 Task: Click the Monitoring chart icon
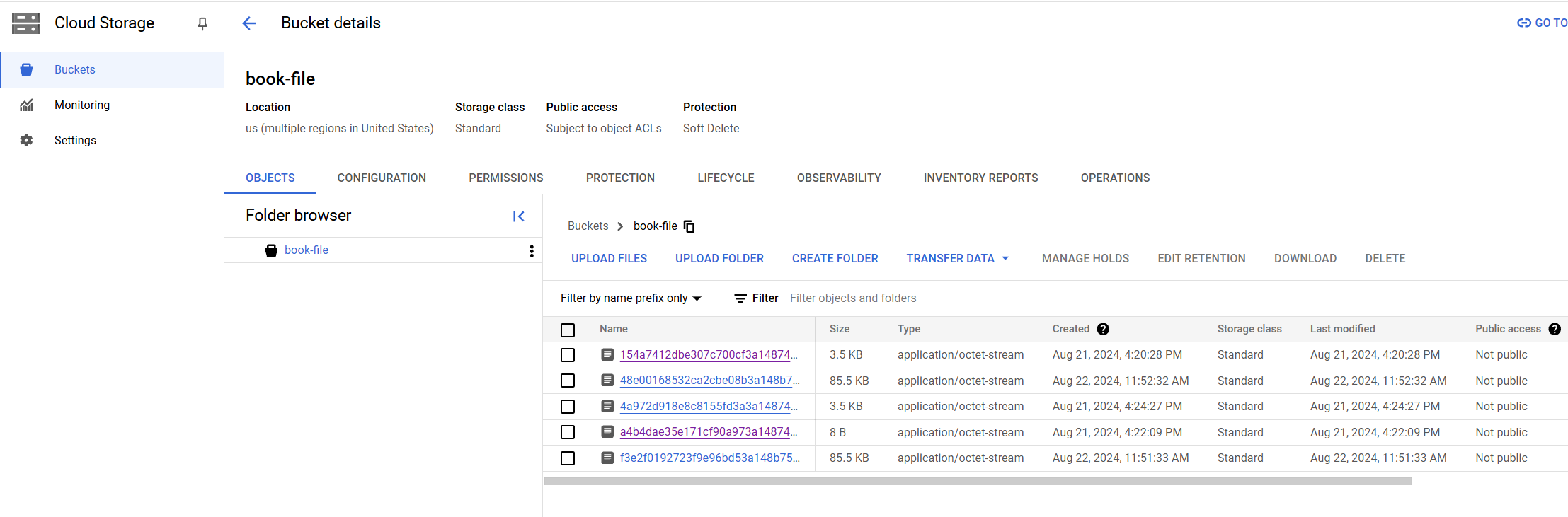click(27, 105)
